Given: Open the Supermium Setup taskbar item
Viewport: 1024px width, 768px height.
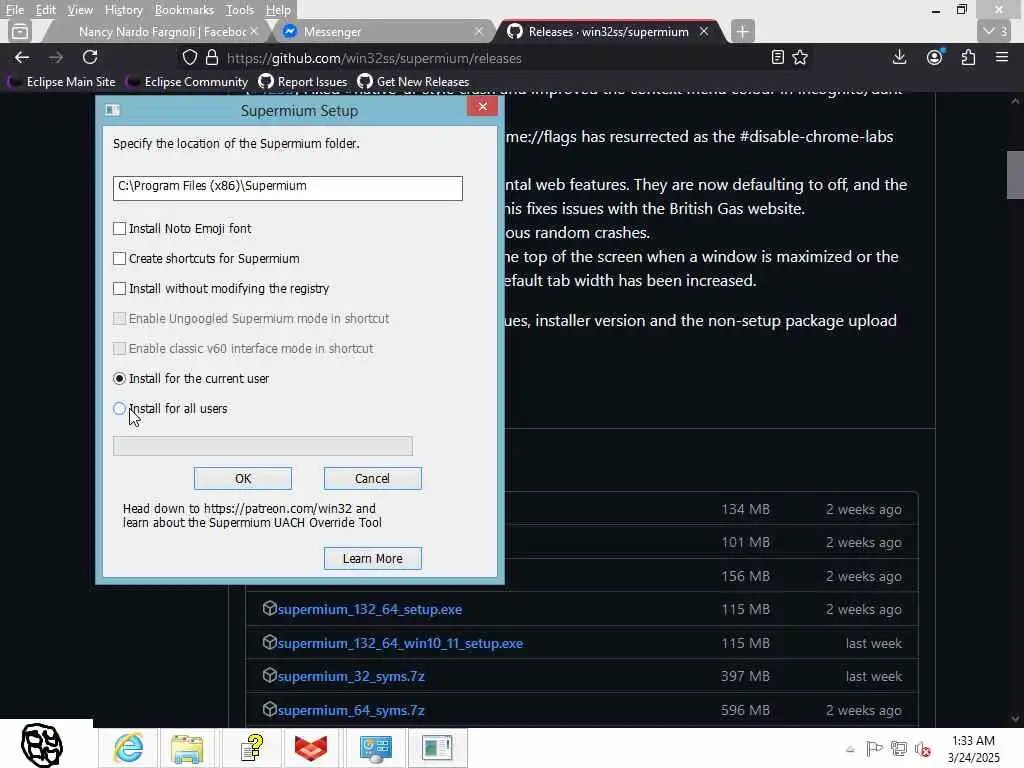Looking at the screenshot, I should coord(437,748).
